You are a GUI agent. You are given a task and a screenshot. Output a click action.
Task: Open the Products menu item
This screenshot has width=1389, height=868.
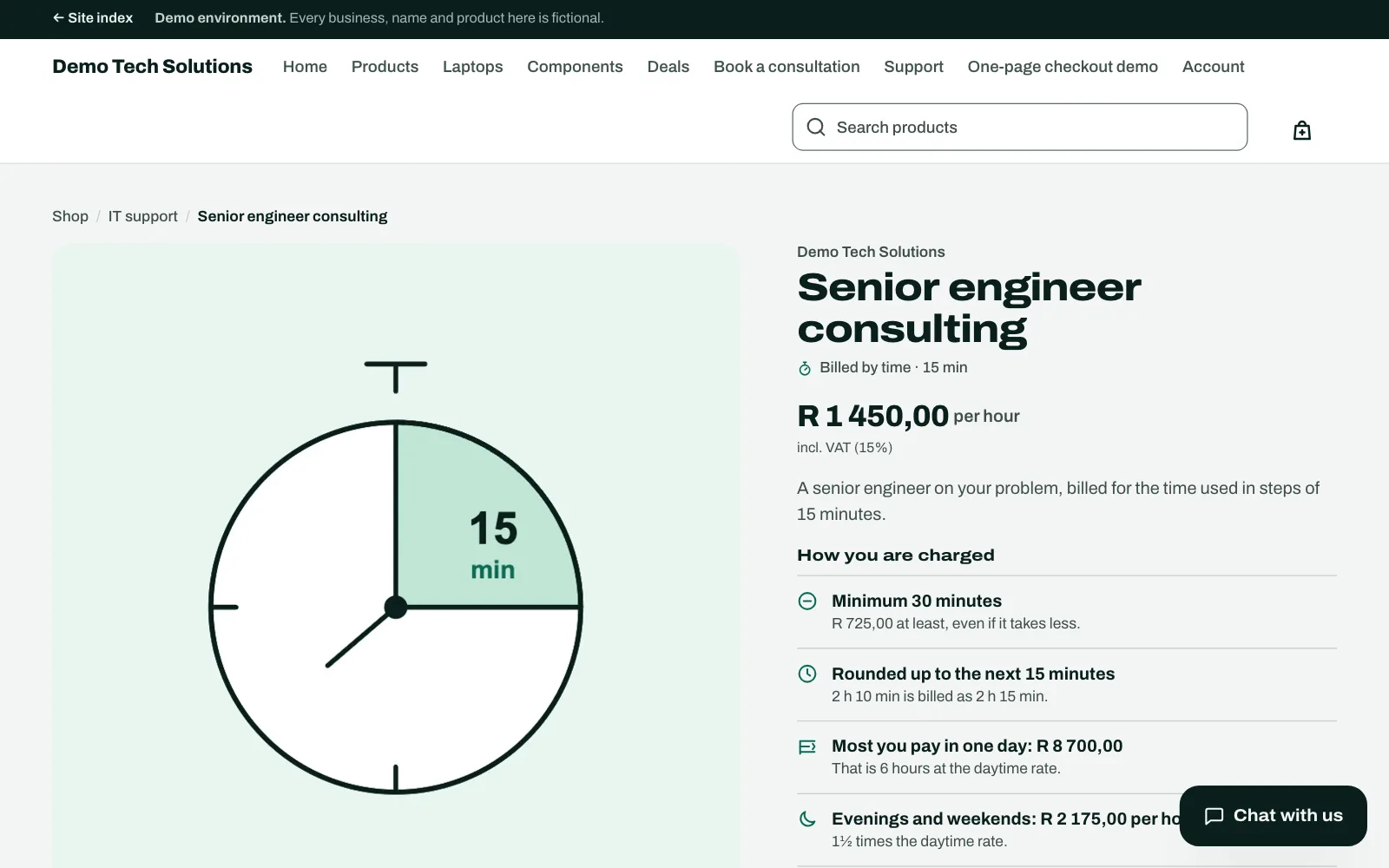pos(385,67)
